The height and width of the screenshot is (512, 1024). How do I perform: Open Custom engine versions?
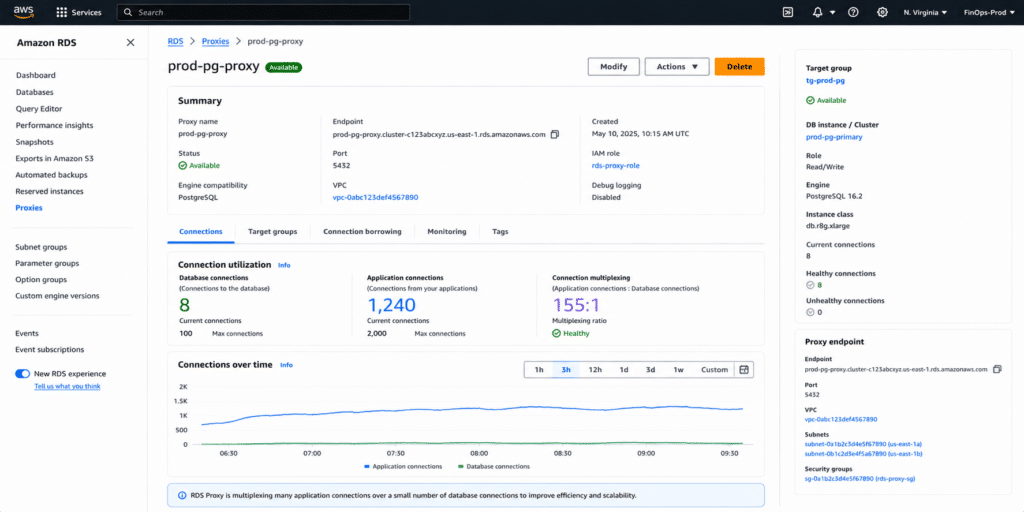57,296
